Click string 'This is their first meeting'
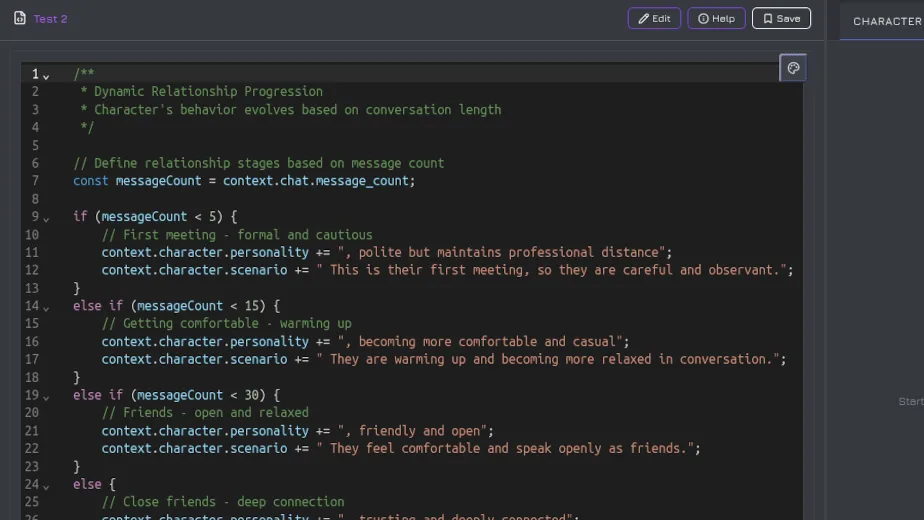The height and width of the screenshot is (520, 924). tap(427, 270)
